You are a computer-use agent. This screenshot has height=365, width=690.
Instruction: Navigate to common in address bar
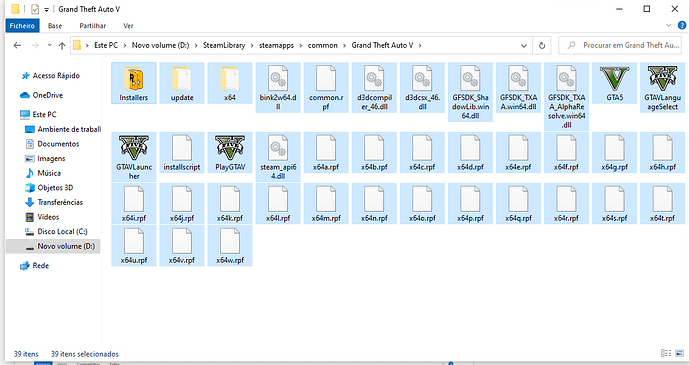(323, 45)
